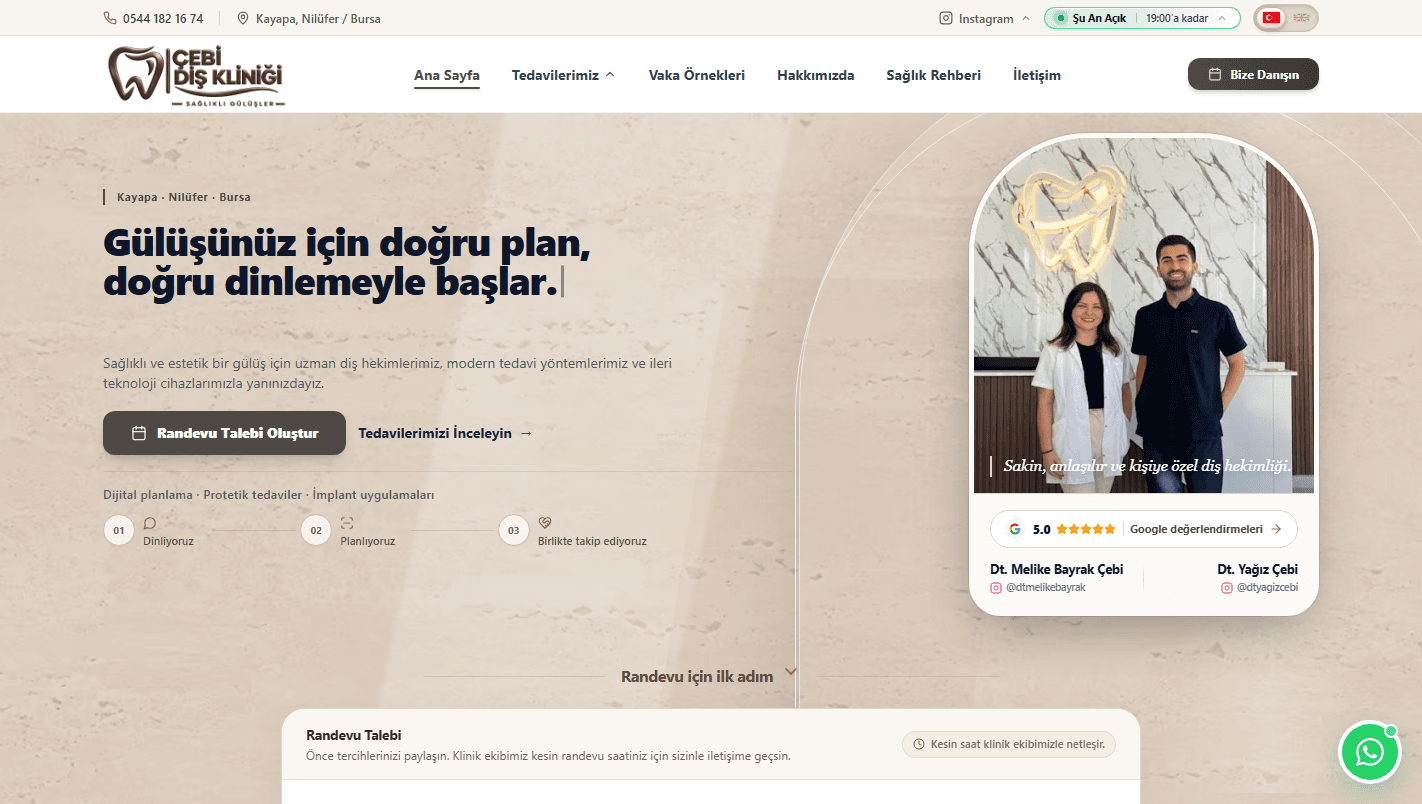Click the location pin icon beside Kayapa, Nilüfer / Bursa
Viewport: 1422px width, 804px height.
[x=243, y=18]
